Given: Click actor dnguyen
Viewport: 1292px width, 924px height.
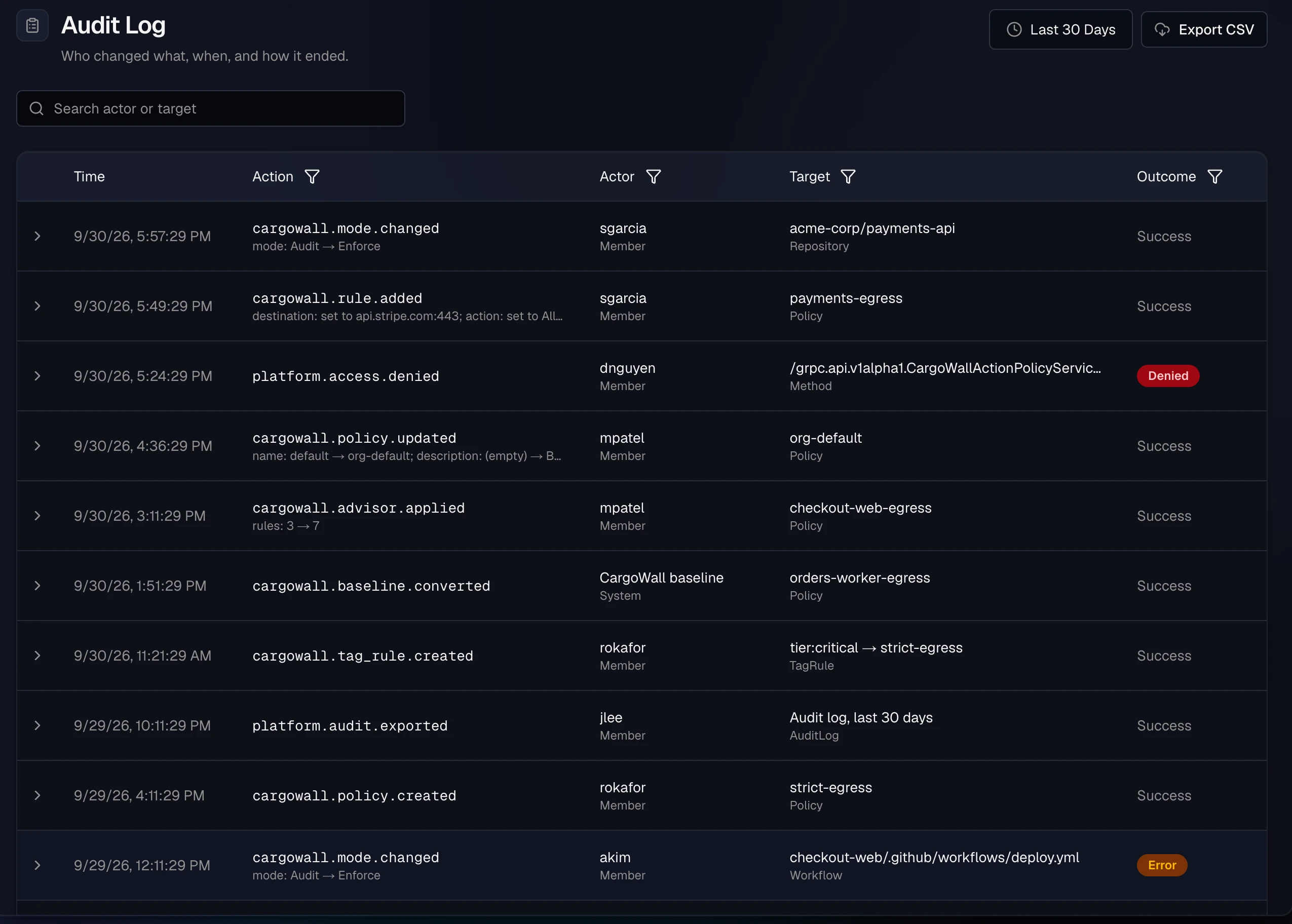Looking at the screenshot, I should (x=628, y=369).
